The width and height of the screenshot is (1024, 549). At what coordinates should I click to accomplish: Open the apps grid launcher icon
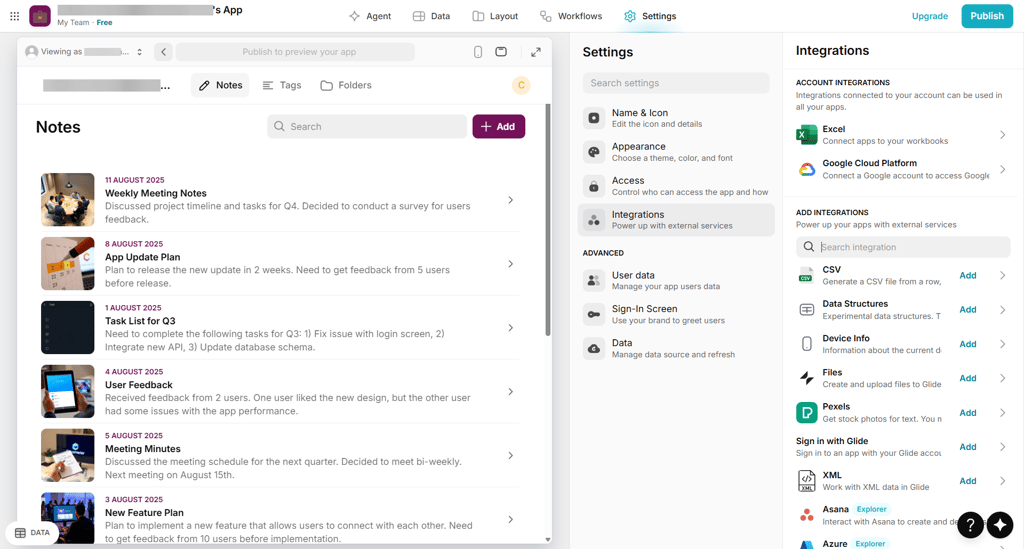click(14, 16)
